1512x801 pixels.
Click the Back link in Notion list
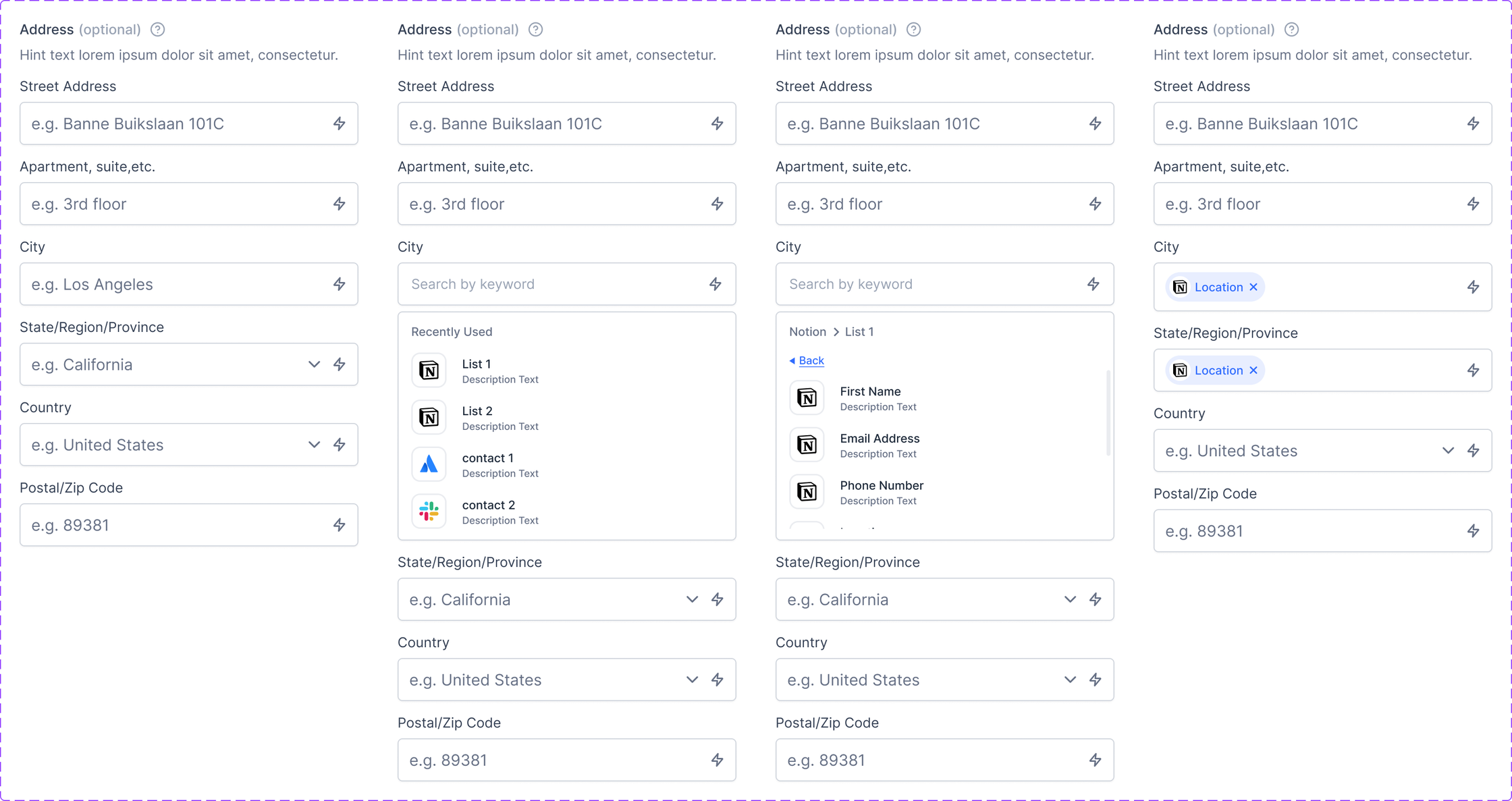point(811,360)
